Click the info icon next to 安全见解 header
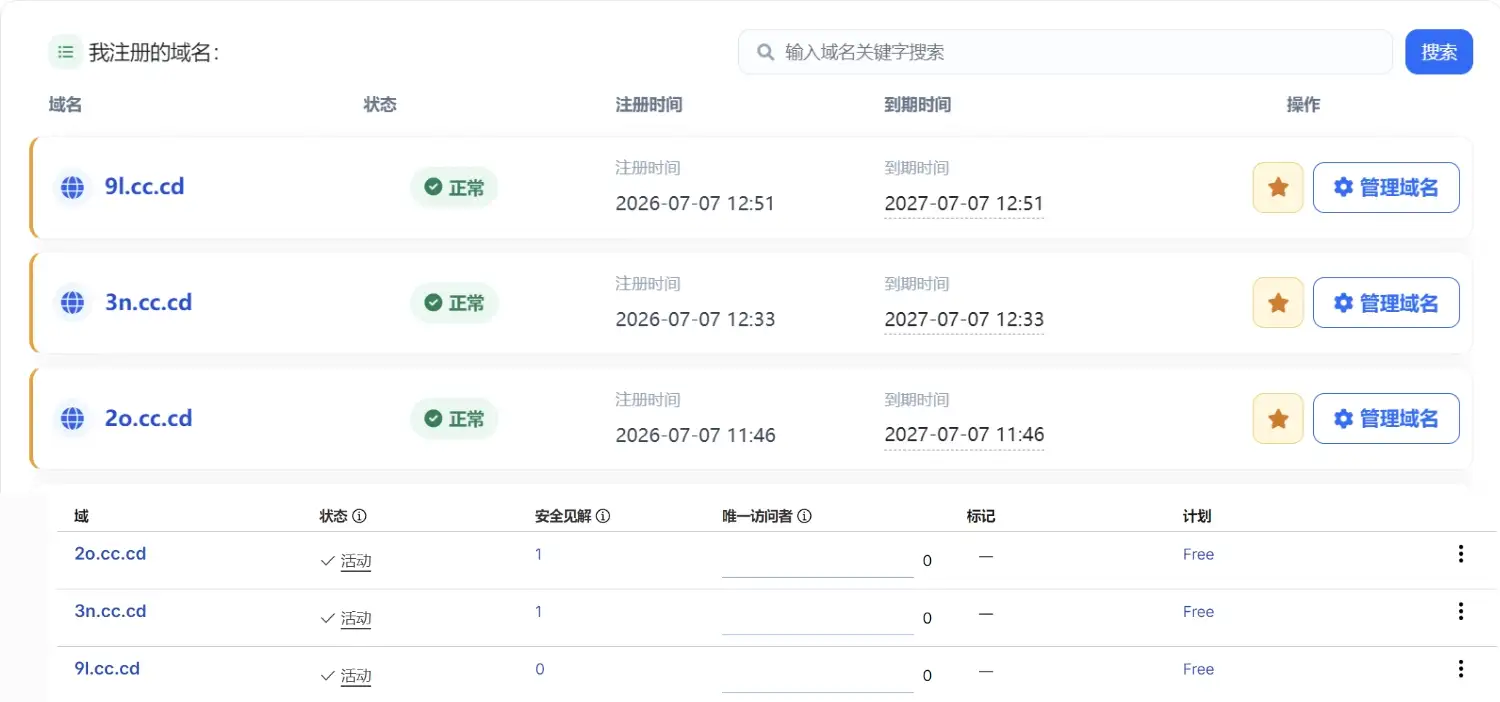The image size is (1500, 702). tap(603, 517)
